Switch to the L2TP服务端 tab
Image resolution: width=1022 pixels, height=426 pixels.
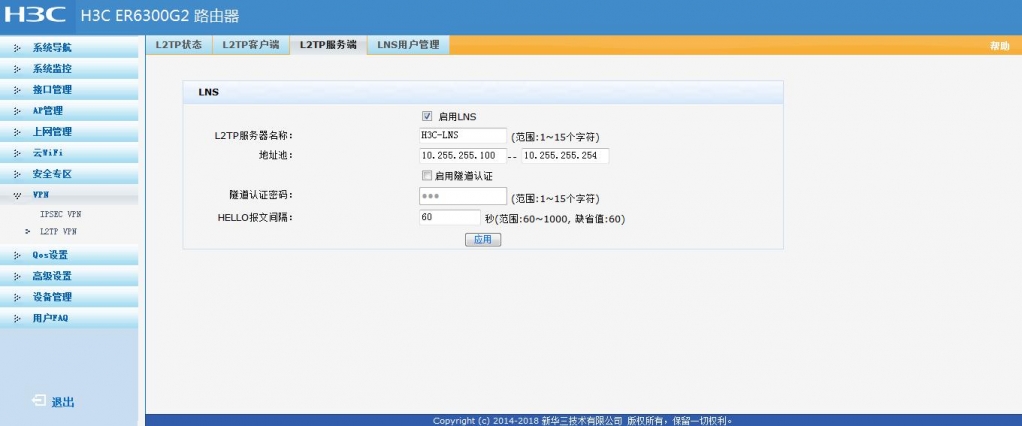[x=328, y=45]
